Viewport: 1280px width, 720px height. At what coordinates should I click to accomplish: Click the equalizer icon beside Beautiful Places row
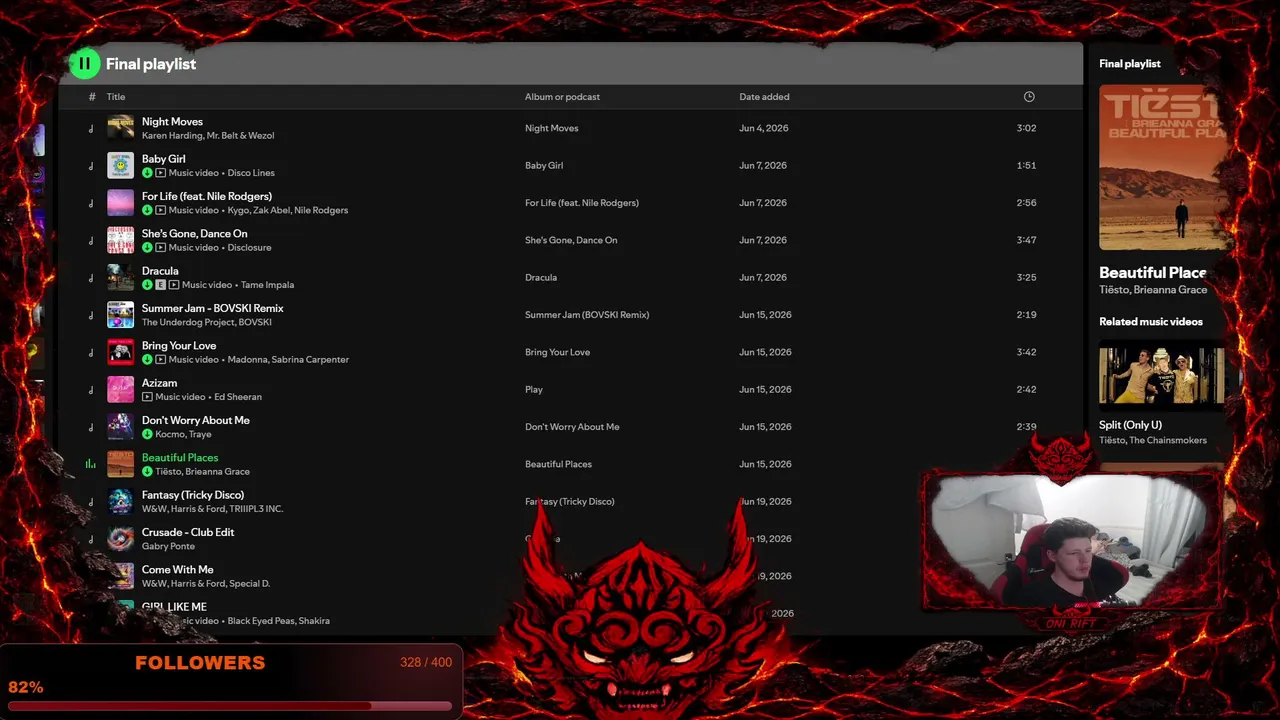[91, 464]
